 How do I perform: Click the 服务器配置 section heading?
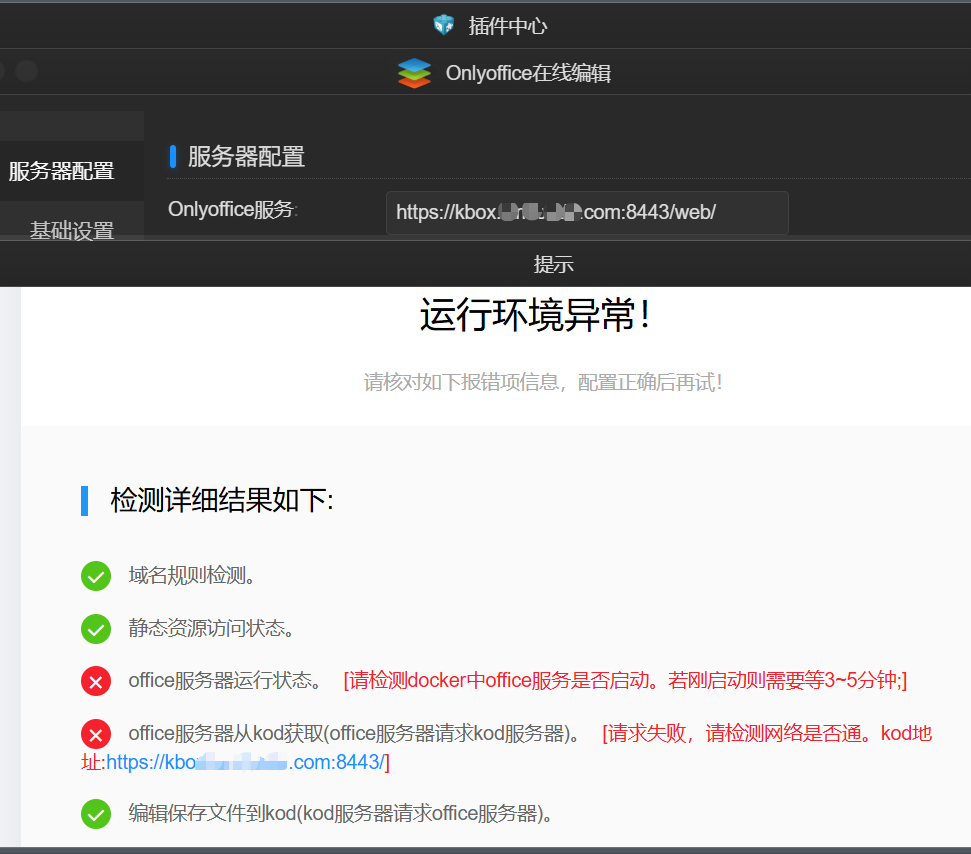coord(246,157)
